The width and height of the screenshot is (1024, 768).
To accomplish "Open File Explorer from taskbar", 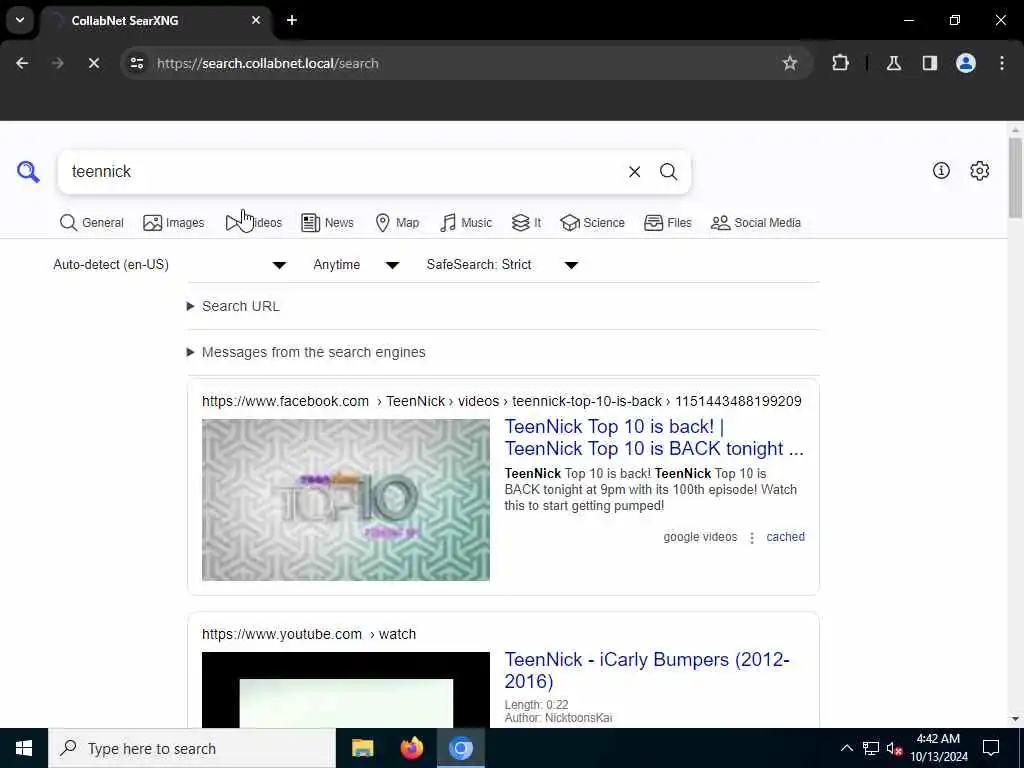I will coord(362,748).
